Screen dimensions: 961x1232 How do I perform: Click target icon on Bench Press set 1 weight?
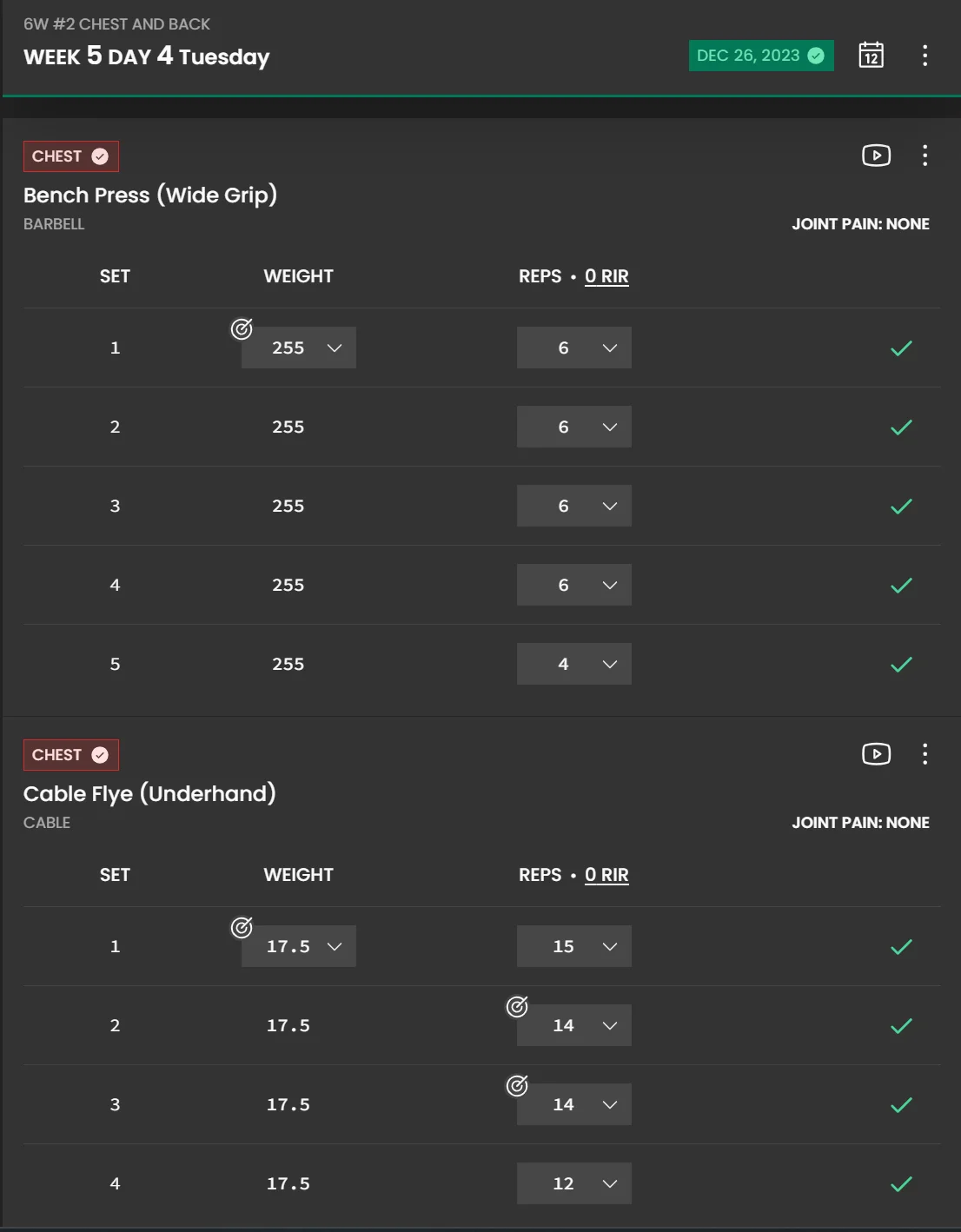pos(242,328)
